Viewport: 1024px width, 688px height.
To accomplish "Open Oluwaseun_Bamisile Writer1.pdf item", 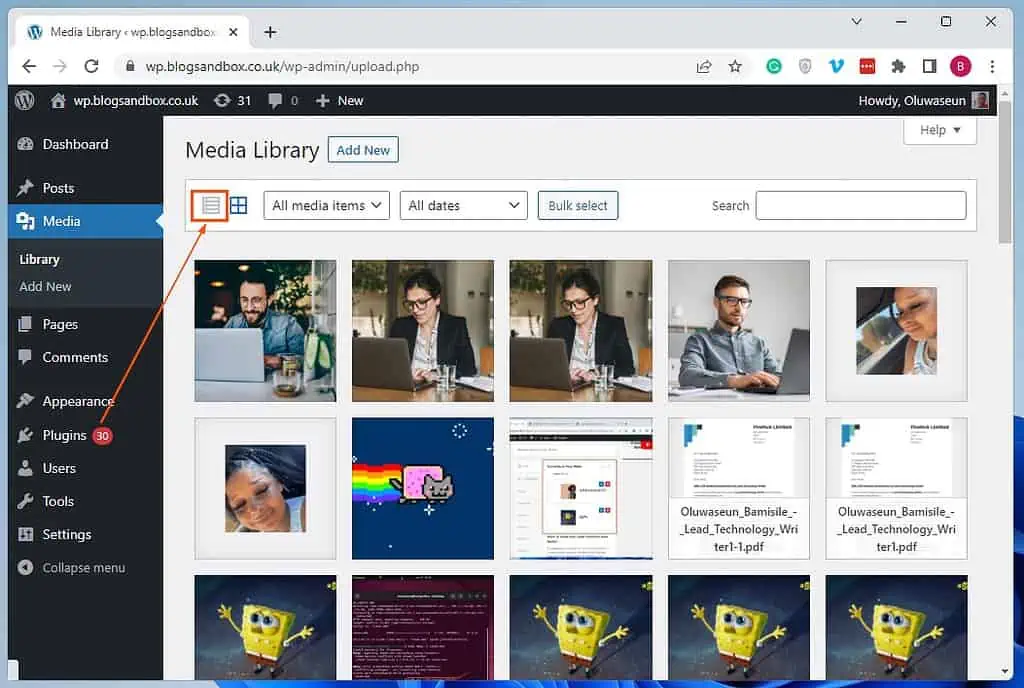I will click(897, 488).
